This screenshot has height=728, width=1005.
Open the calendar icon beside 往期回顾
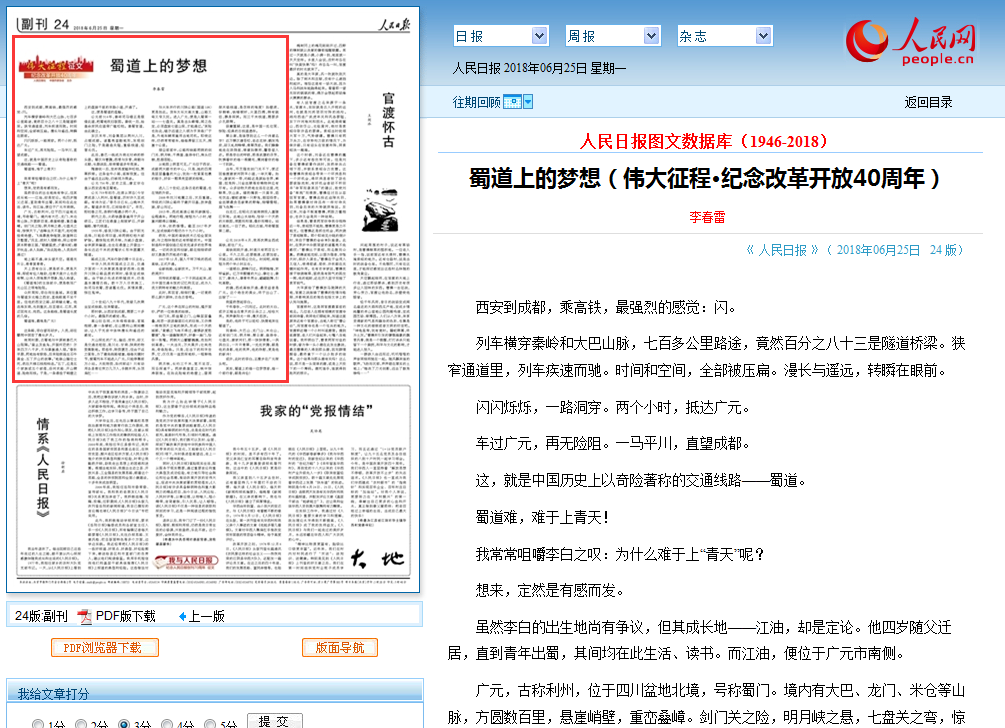click(x=512, y=102)
